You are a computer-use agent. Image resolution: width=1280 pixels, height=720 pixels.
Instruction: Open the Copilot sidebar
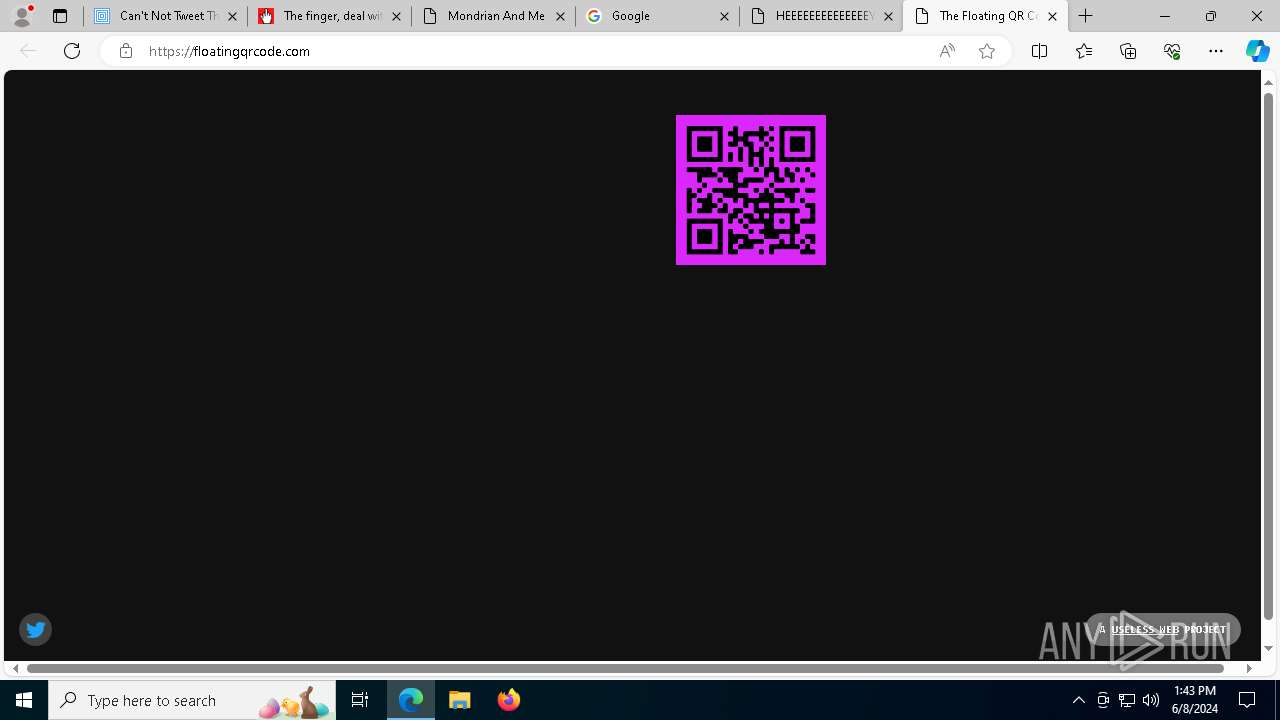pos(1258,51)
